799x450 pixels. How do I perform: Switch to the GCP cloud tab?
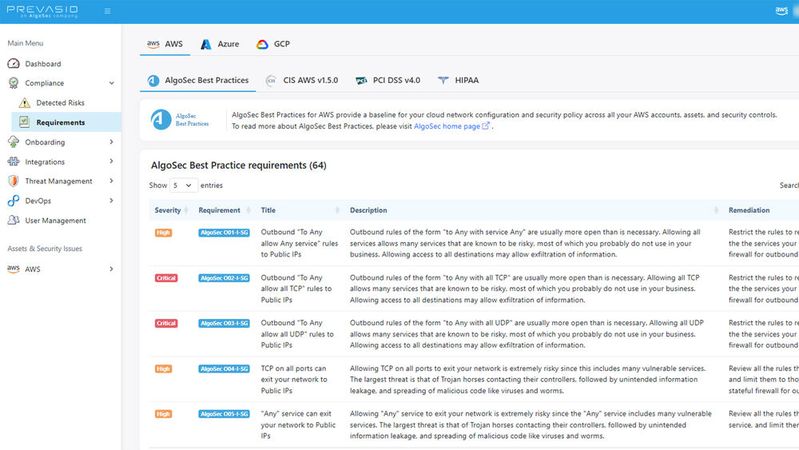273,44
